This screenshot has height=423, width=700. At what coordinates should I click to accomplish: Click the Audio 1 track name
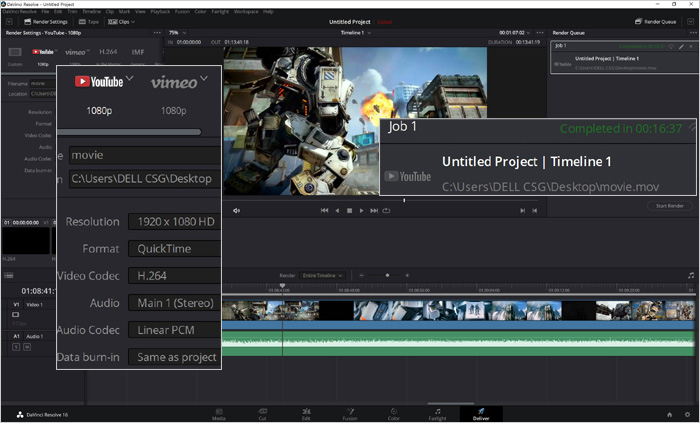[x=34, y=336]
